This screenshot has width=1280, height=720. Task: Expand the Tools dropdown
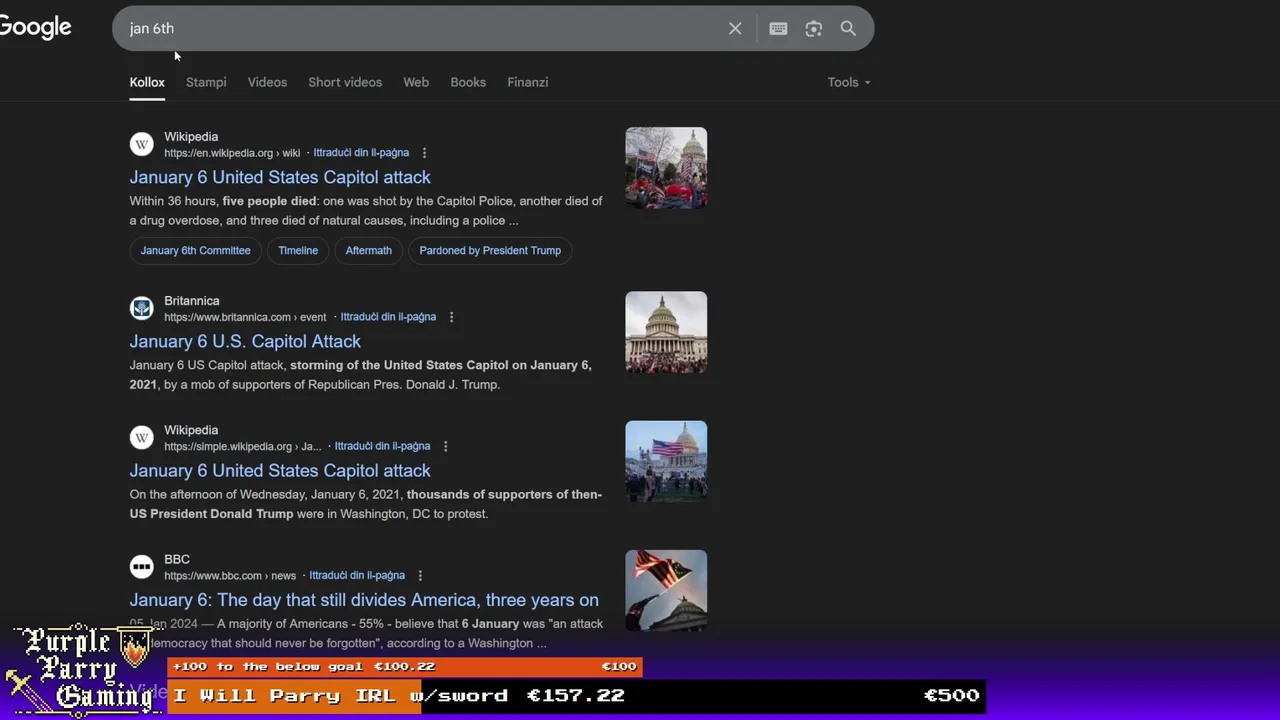[x=848, y=82]
